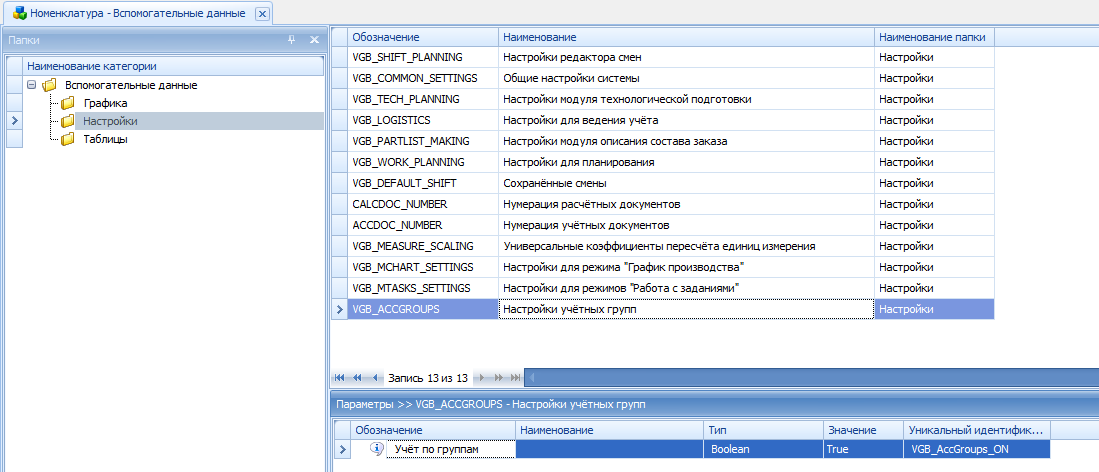Go to first record in navigator

tap(339, 378)
